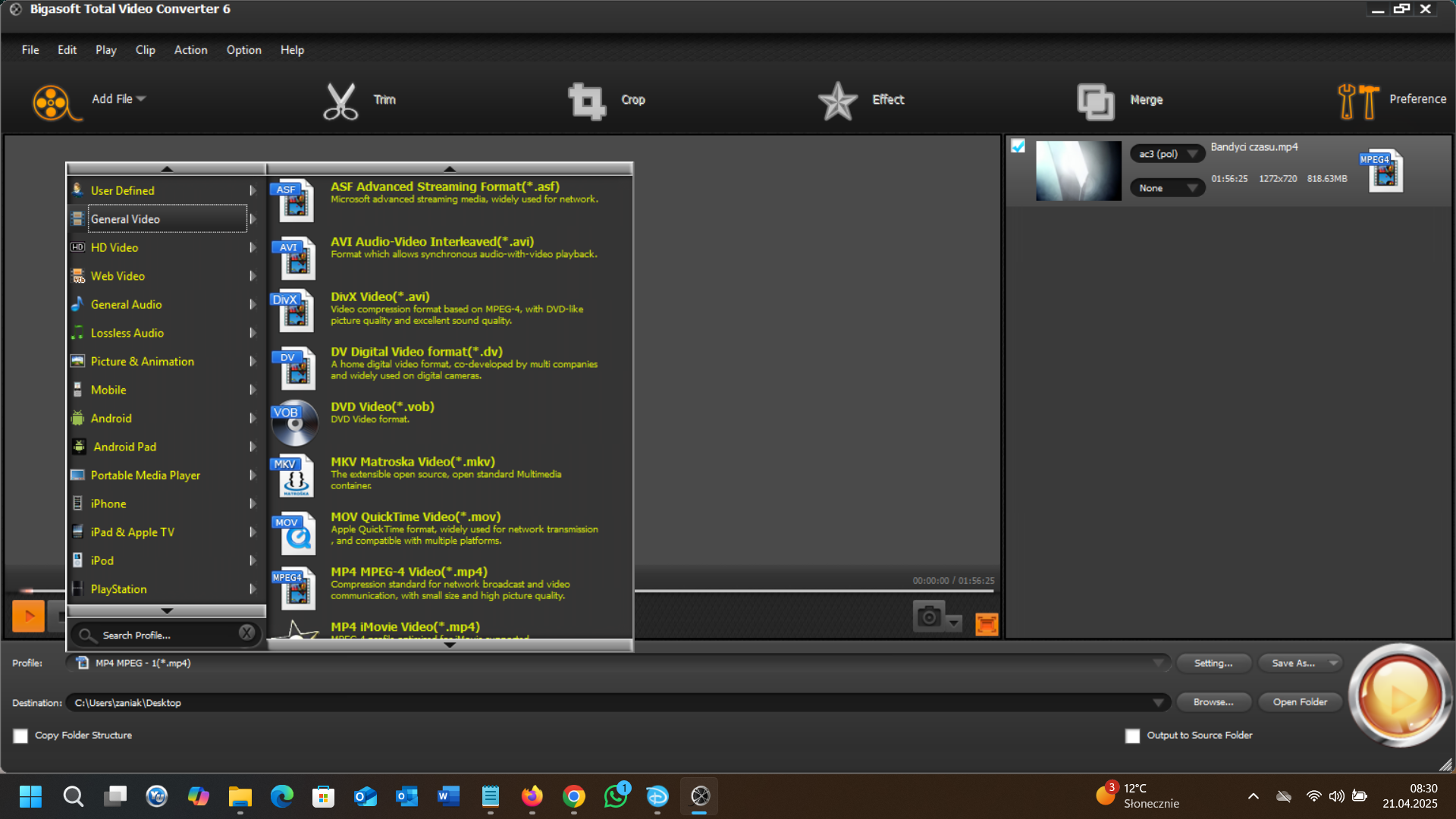Select the ASF format icon
The height and width of the screenshot is (819, 1456).
[x=293, y=201]
